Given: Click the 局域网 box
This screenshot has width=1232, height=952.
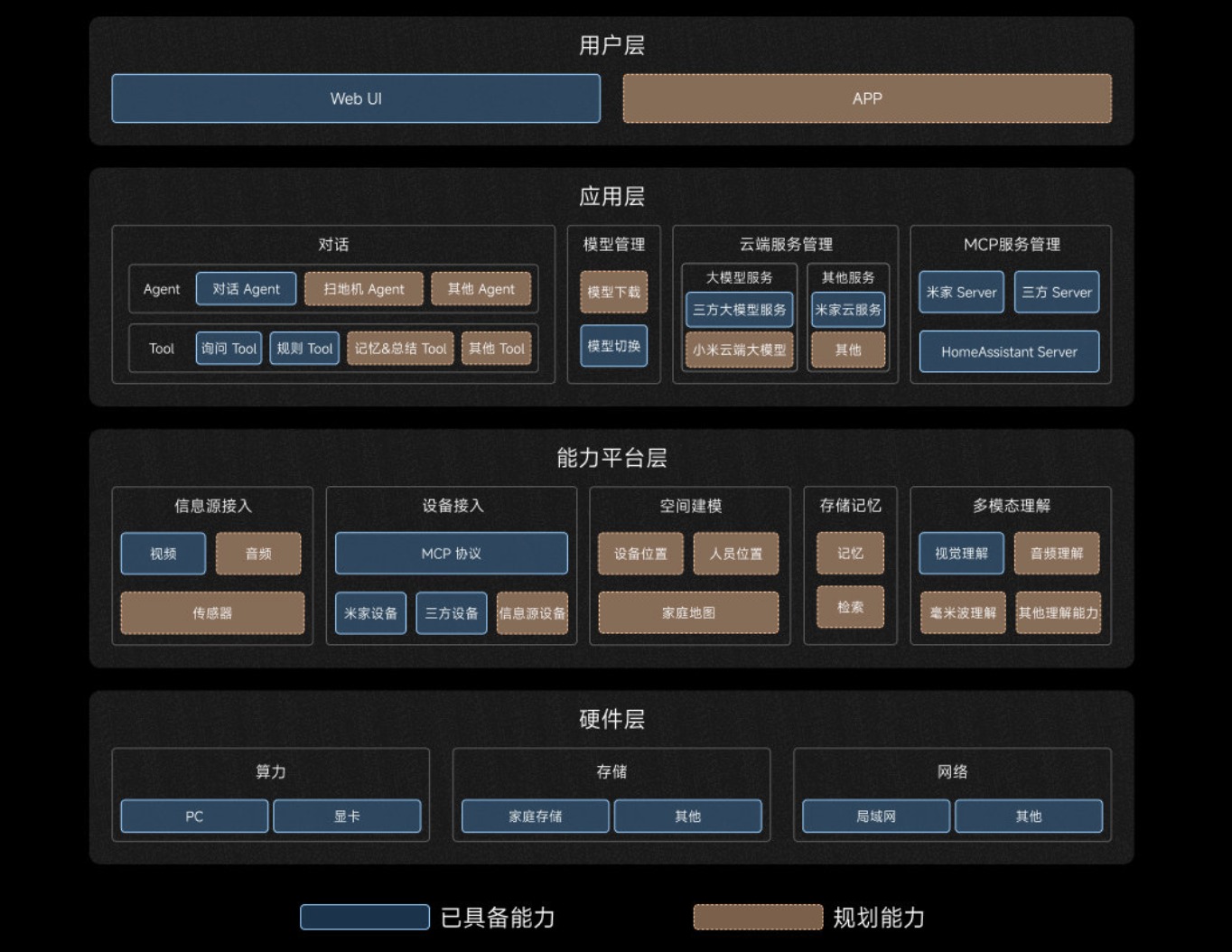Looking at the screenshot, I should coord(876,817).
